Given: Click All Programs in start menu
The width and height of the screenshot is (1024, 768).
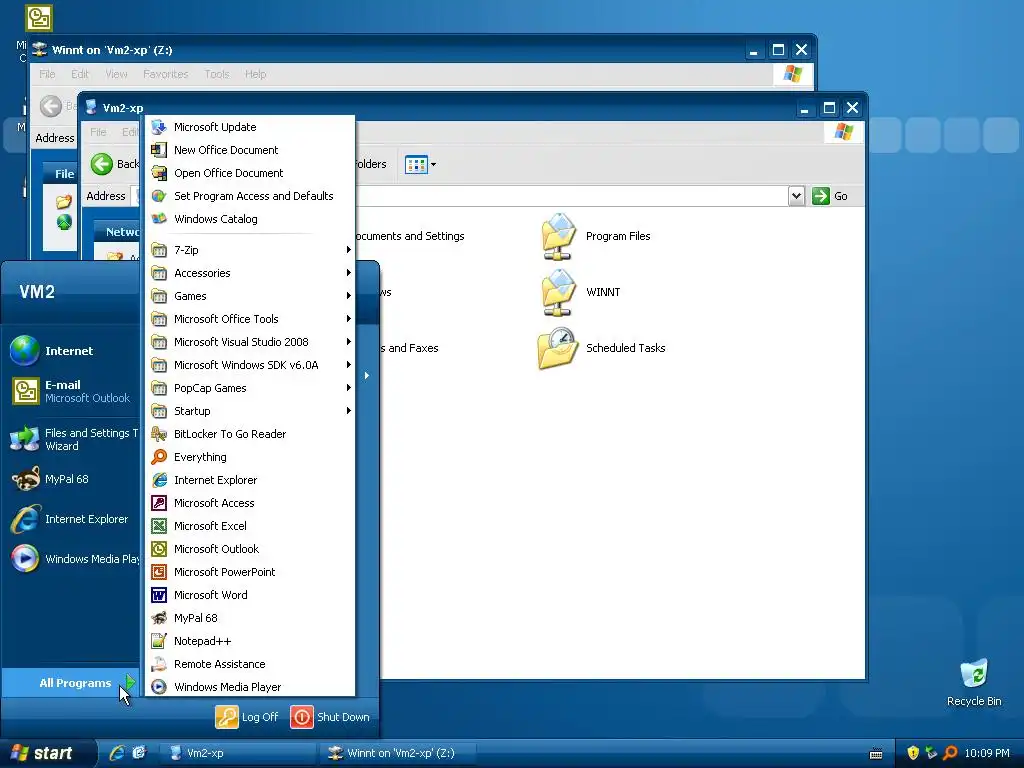Looking at the screenshot, I should click(71, 682).
